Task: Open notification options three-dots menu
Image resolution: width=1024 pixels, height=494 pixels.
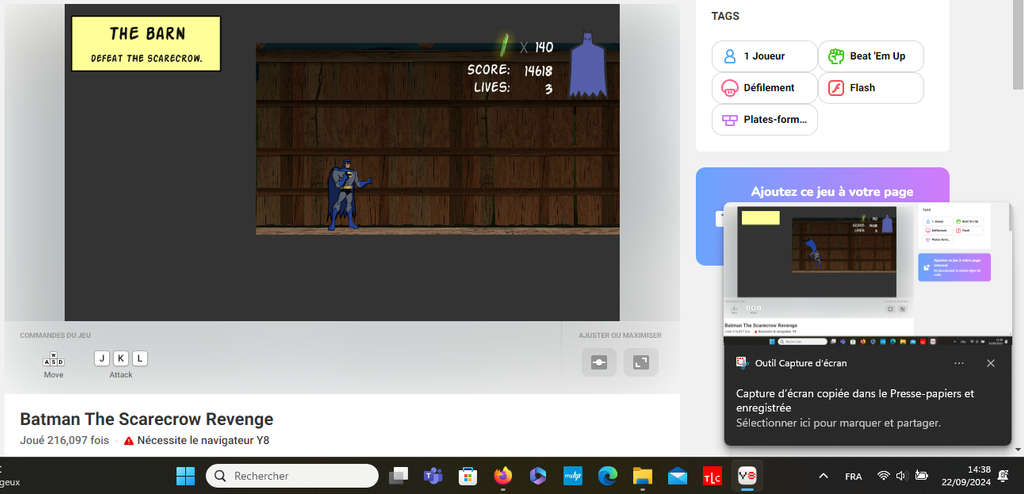Action: point(959,363)
